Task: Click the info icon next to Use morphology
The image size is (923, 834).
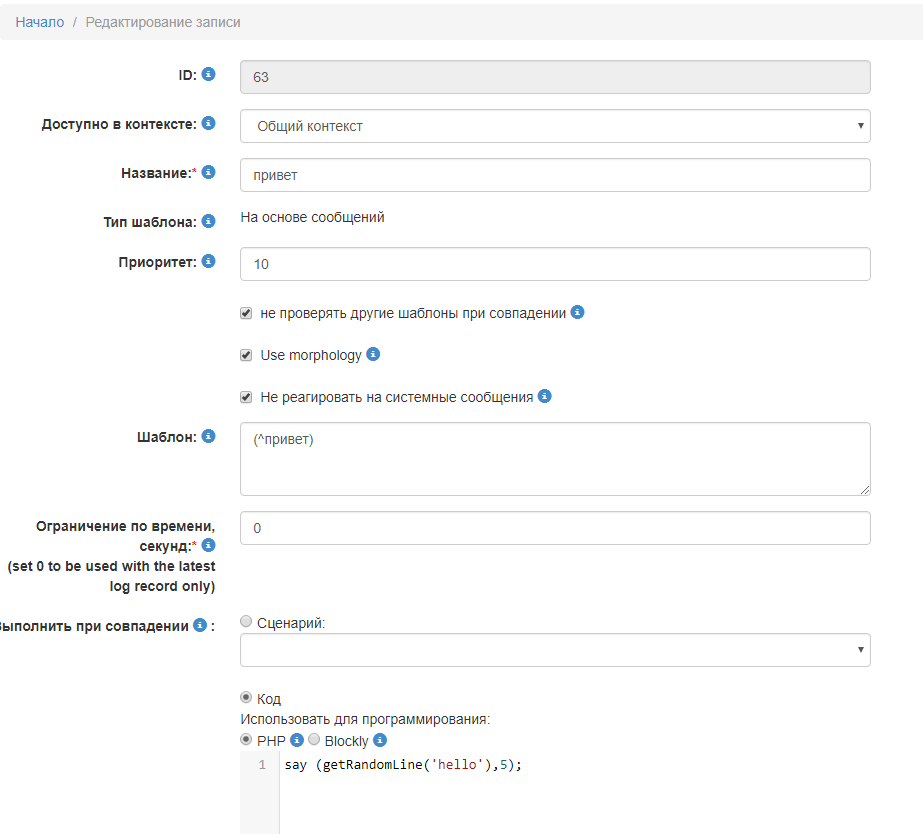Action: 372,354
